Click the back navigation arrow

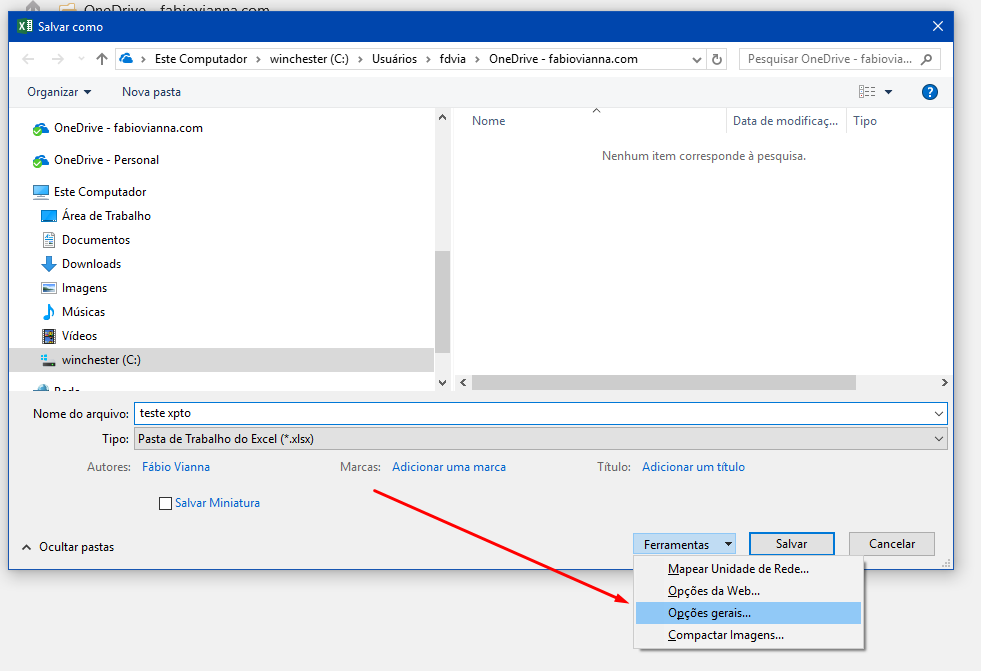click(28, 59)
